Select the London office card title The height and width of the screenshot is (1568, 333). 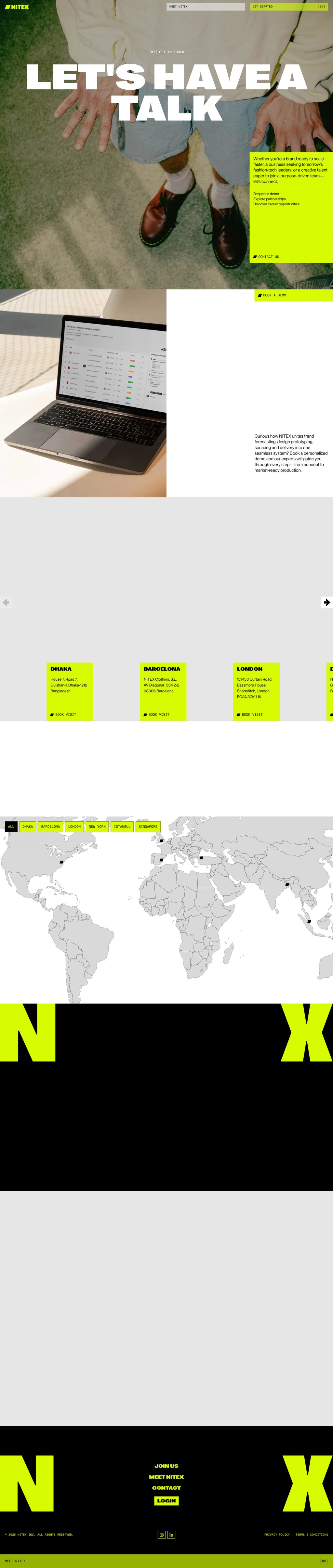(250, 669)
